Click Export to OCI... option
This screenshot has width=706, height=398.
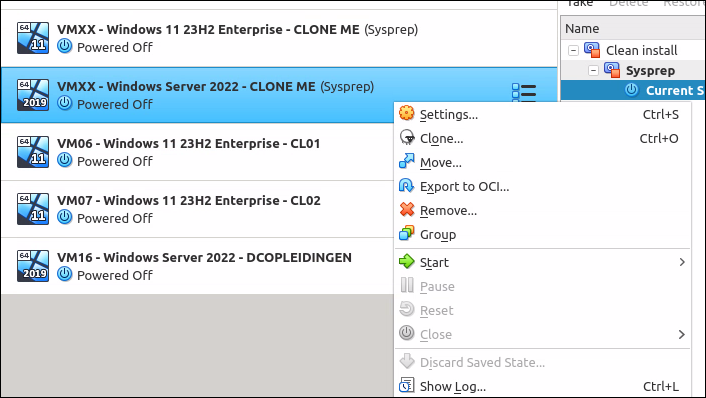pos(542,186)
